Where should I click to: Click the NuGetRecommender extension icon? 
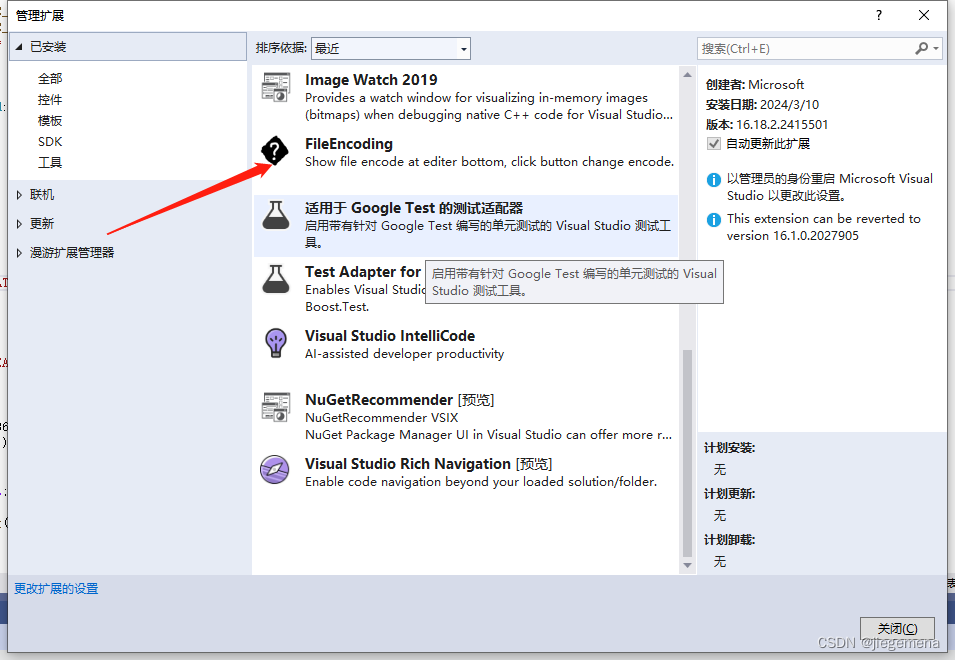(x=276, y=407)
